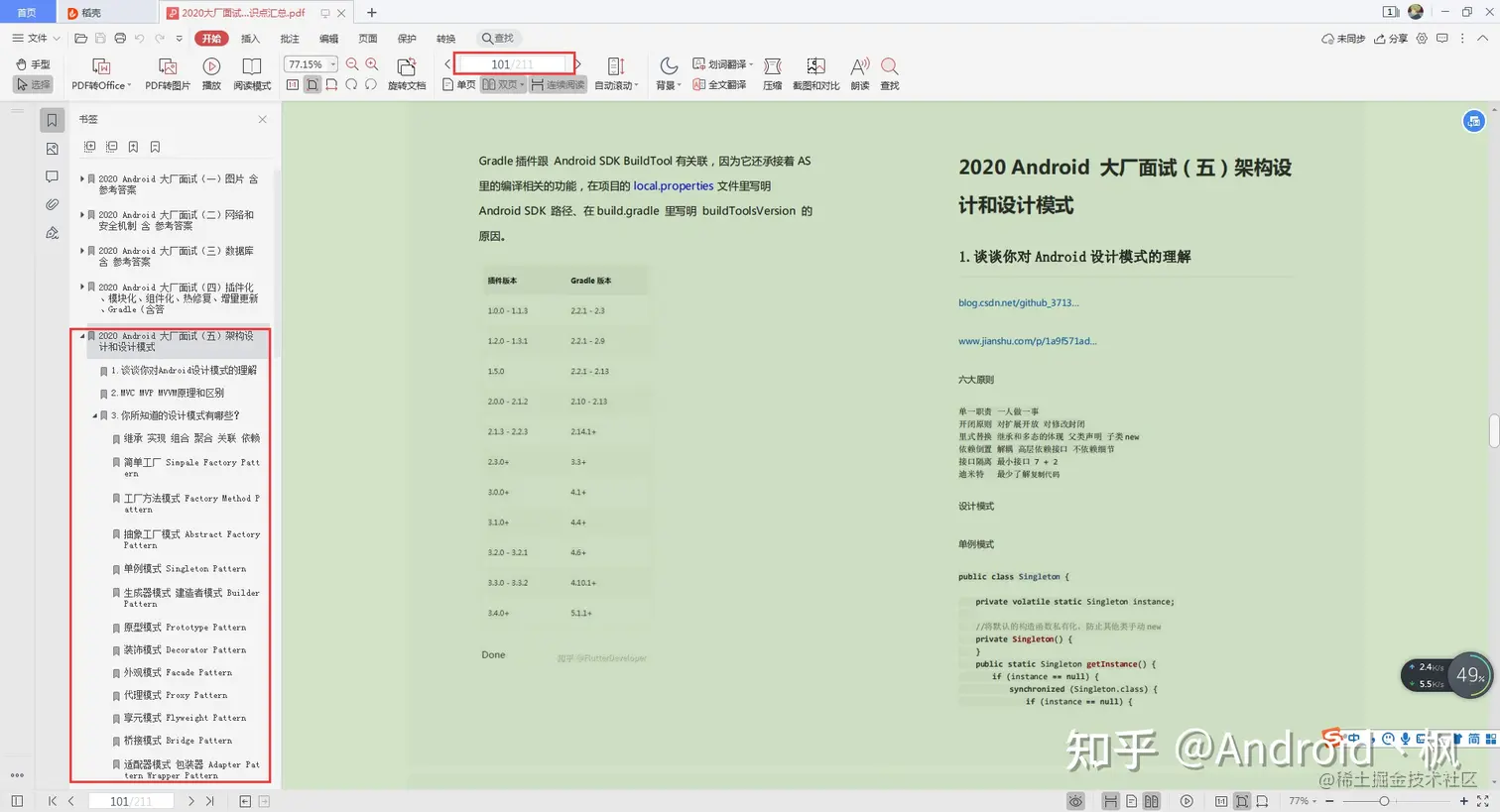
Task: Click the 查找 search box in menu bar
Action: pos(498,39)
